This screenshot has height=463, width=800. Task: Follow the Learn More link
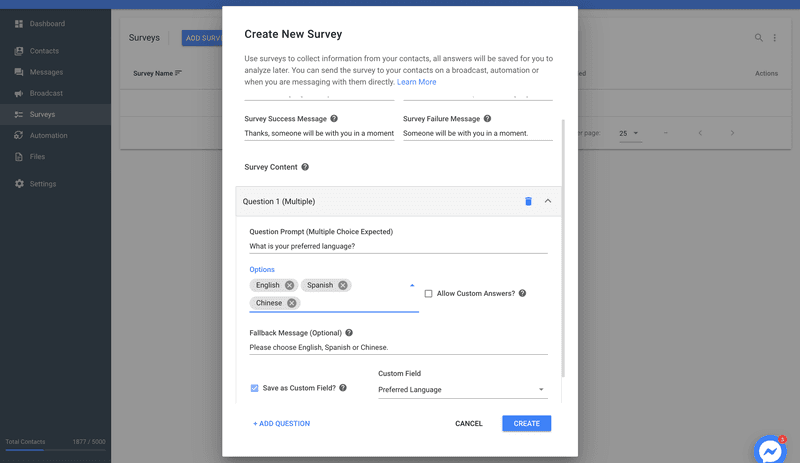(416, 82)
